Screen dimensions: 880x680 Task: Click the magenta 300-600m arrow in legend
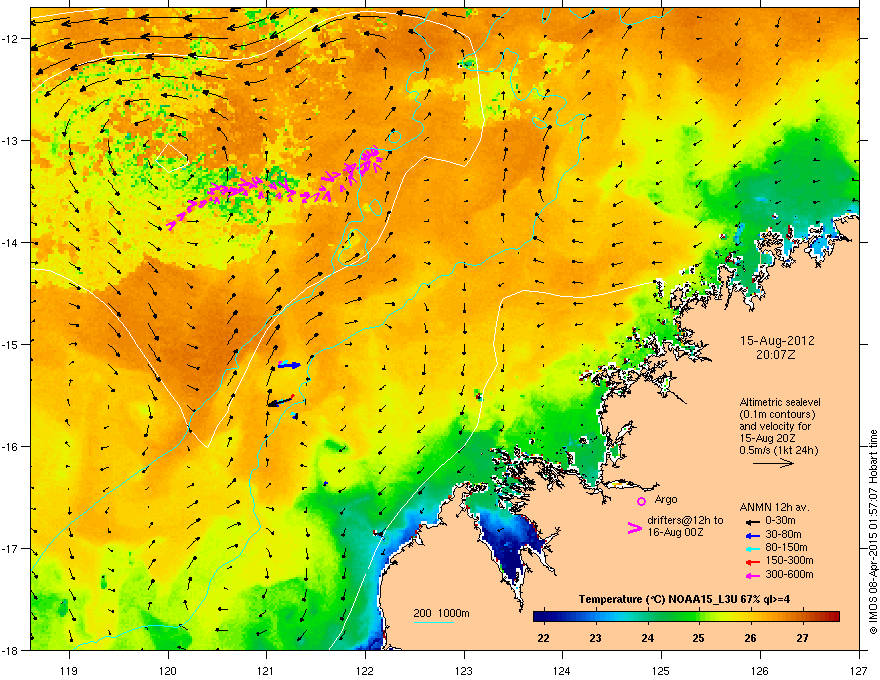752,575
